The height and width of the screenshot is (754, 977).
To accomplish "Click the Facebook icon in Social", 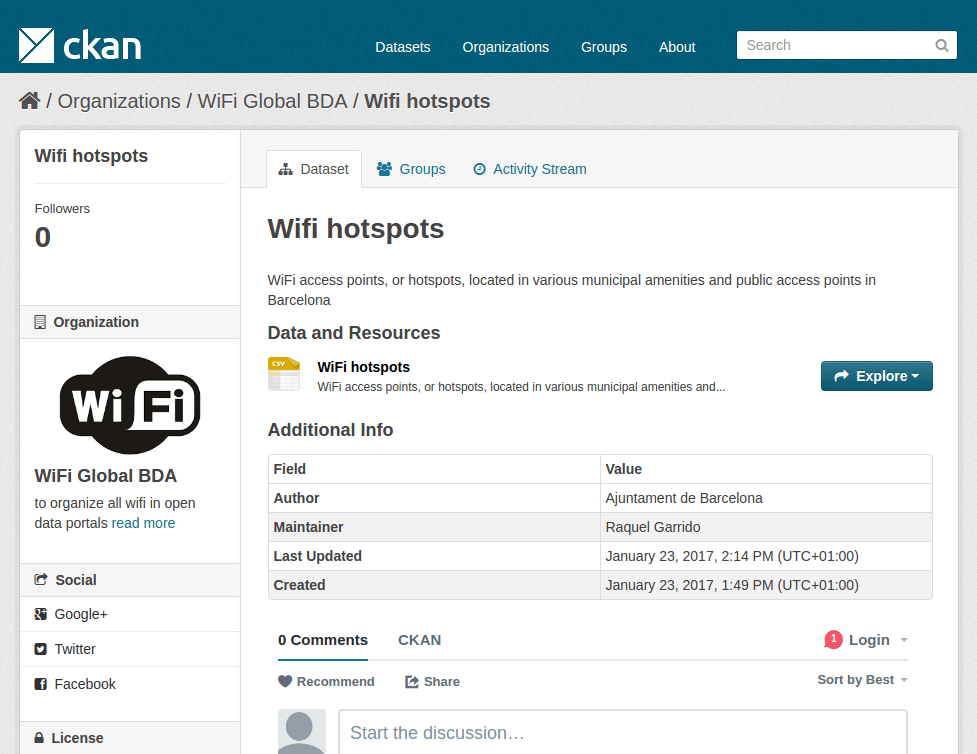I will [x=41, y=684].
